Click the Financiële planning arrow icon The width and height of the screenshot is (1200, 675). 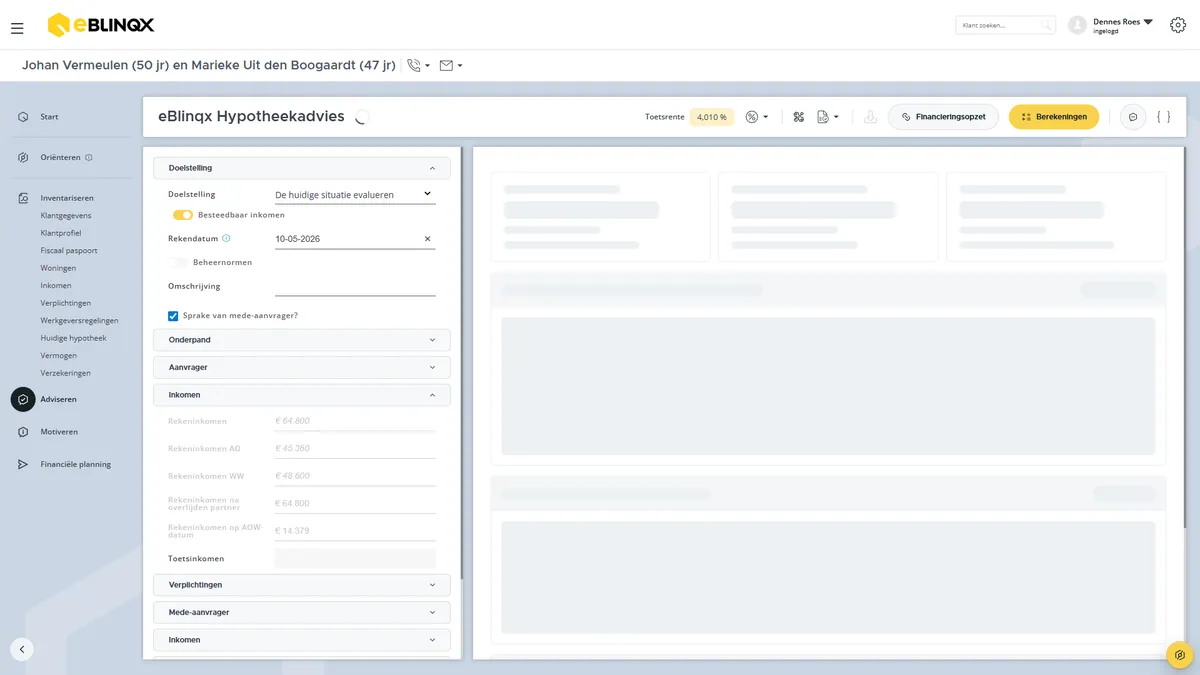pyautogui.click(x=23, y=464)
